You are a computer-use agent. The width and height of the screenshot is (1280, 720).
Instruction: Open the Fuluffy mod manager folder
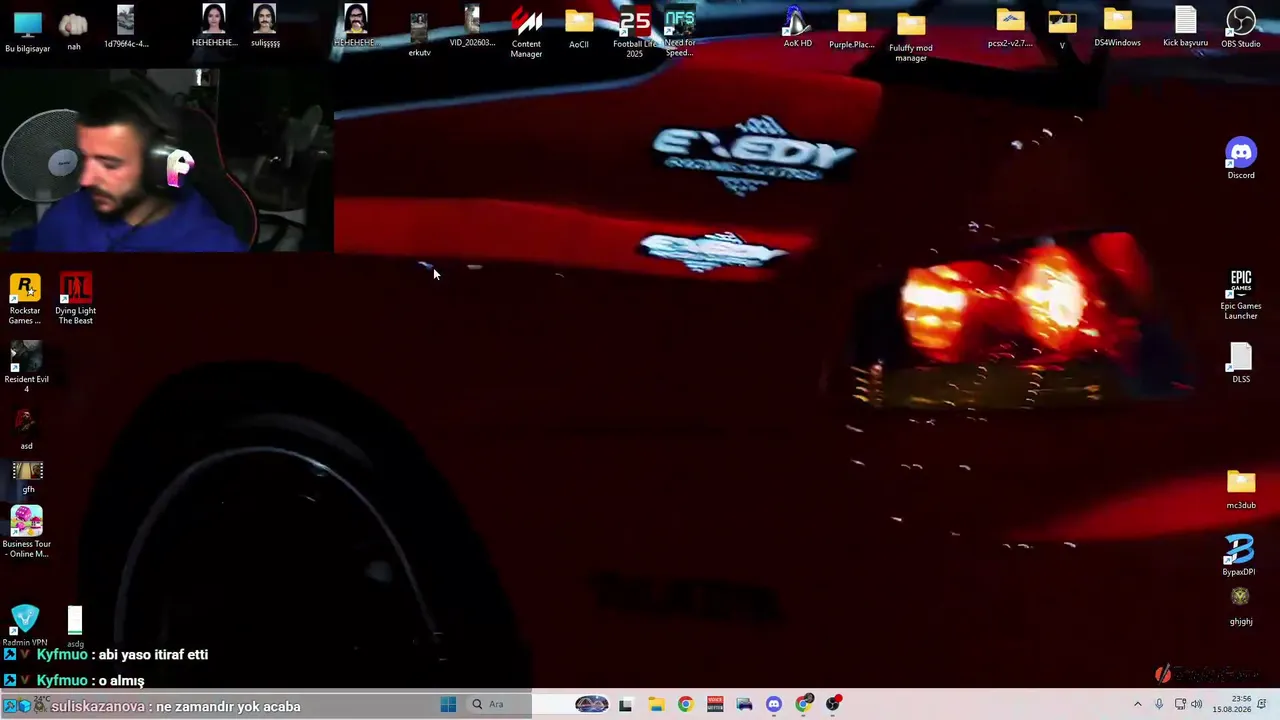point(910,37)
